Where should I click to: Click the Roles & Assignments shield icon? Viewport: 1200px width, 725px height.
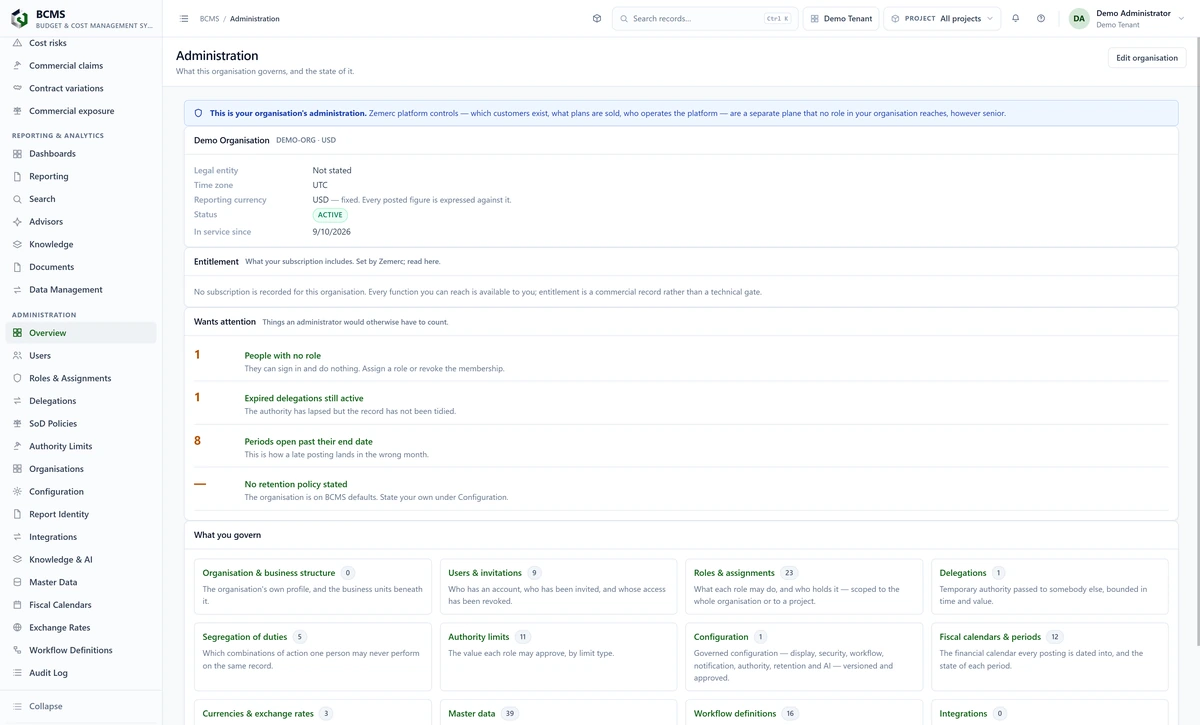(x=18, y=378)
